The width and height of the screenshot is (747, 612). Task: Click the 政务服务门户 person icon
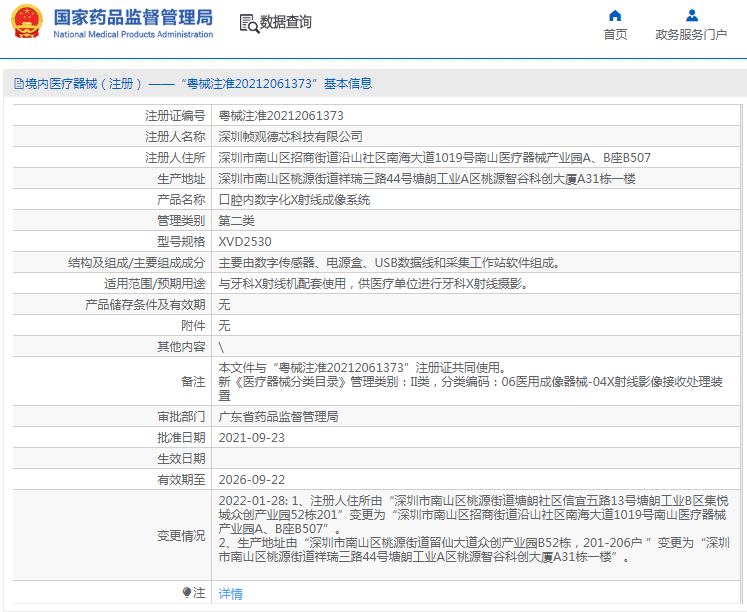click(692, 16)
